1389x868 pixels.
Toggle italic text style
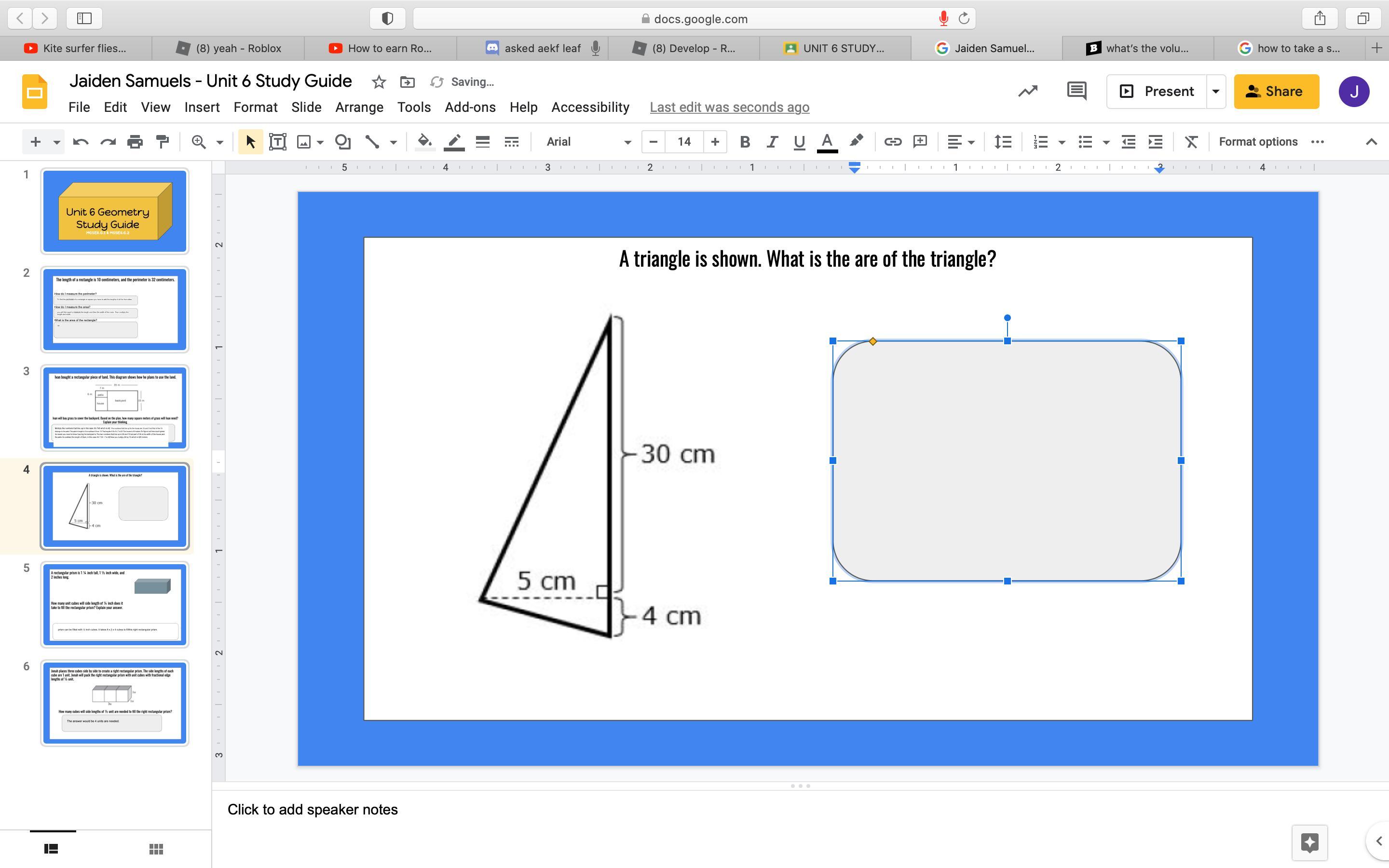(772, 142)
